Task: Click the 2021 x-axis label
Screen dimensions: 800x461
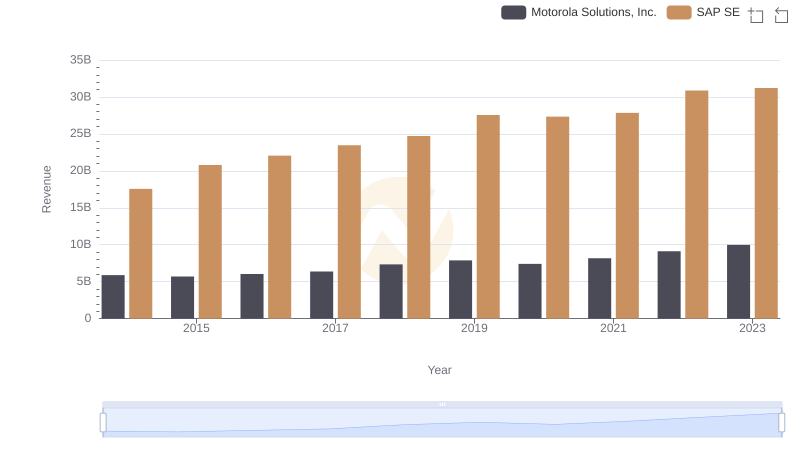Action: coord(613,328)
